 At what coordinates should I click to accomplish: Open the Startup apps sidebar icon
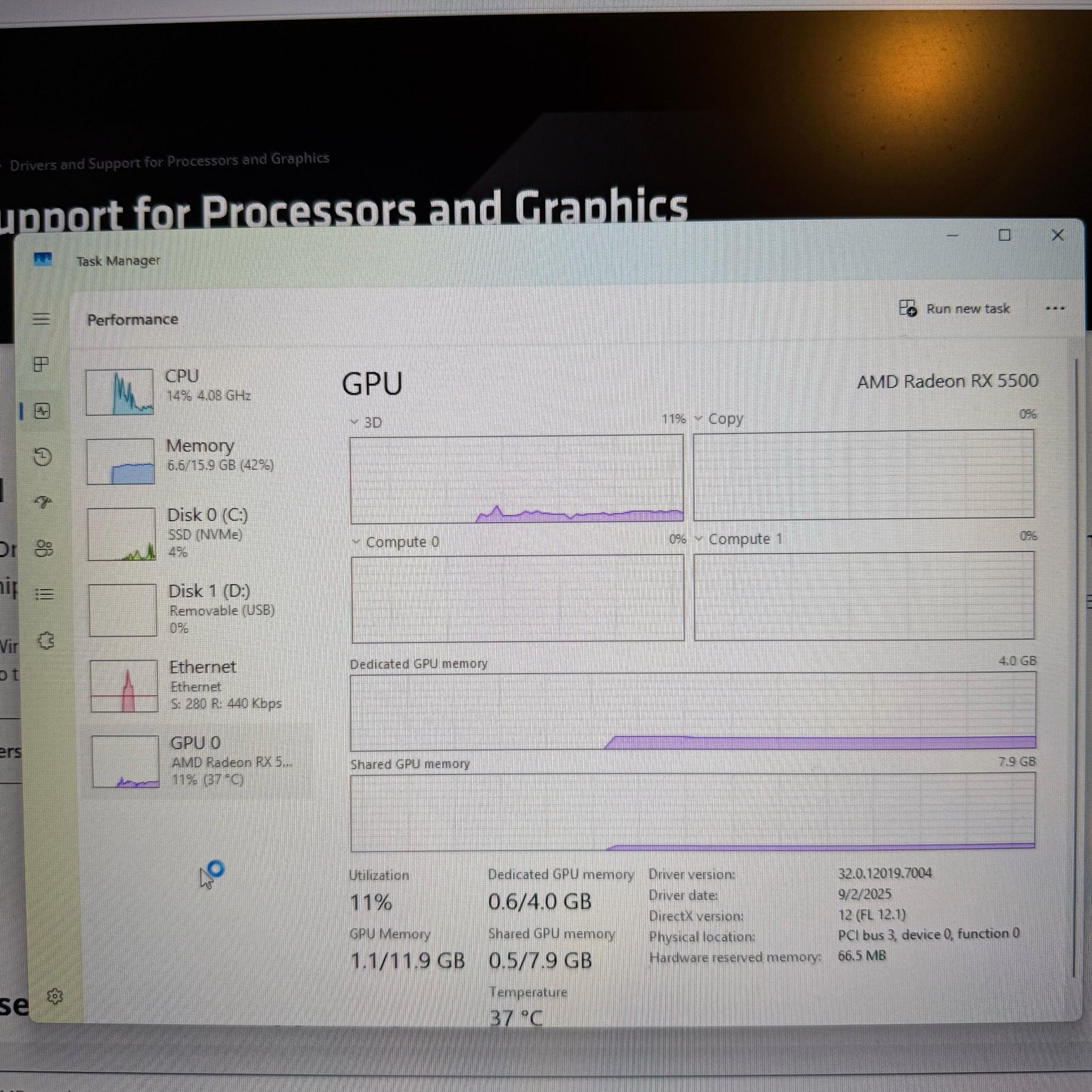44,502
